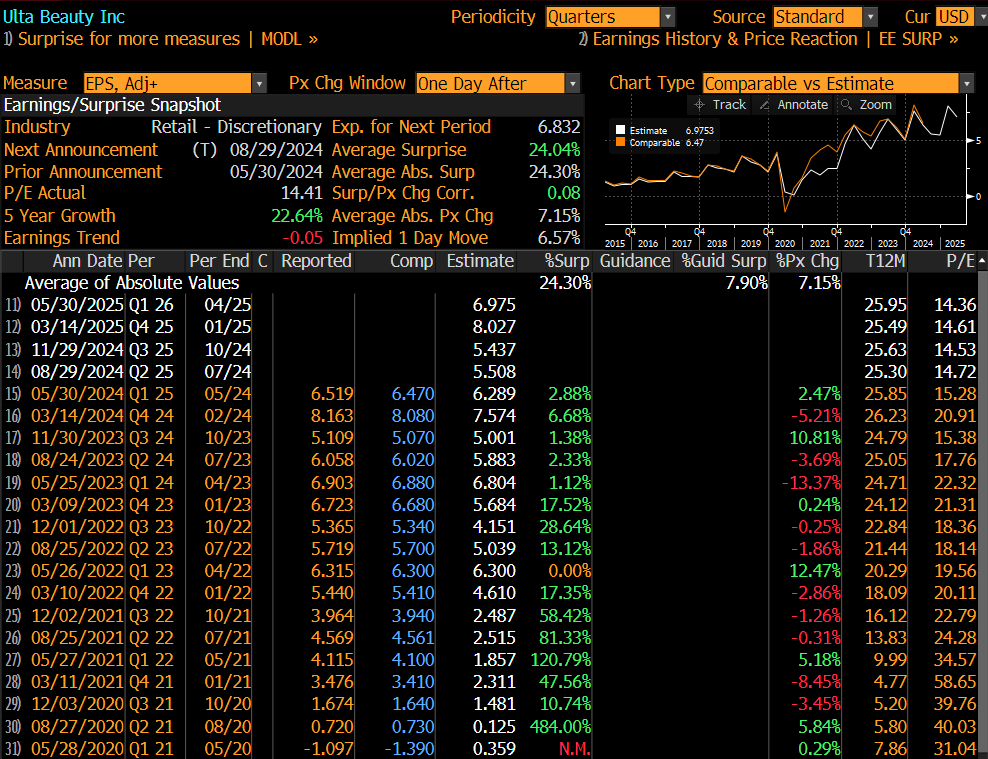
Task: Select row 11) dated 05/30/2025
Action: click(x=491, y=305)
